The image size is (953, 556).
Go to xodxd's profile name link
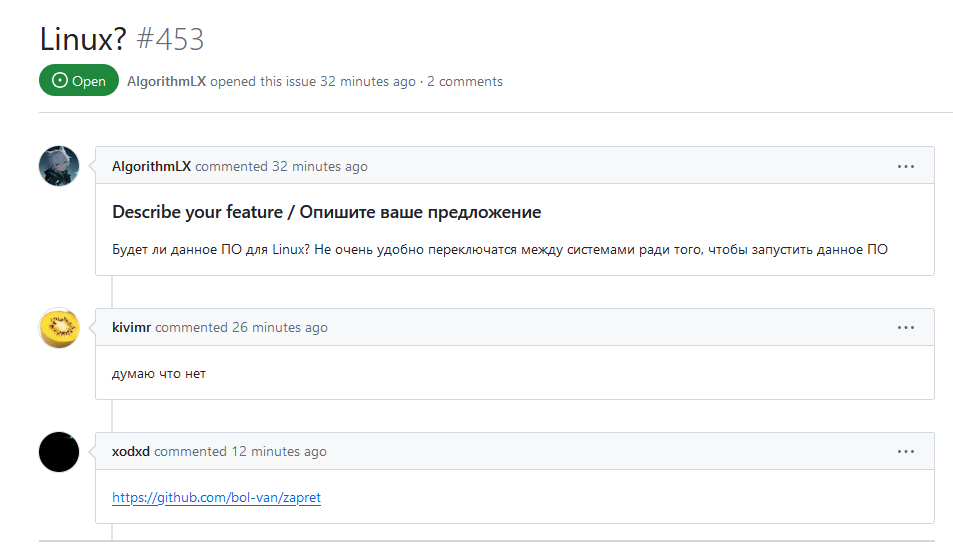131,452
